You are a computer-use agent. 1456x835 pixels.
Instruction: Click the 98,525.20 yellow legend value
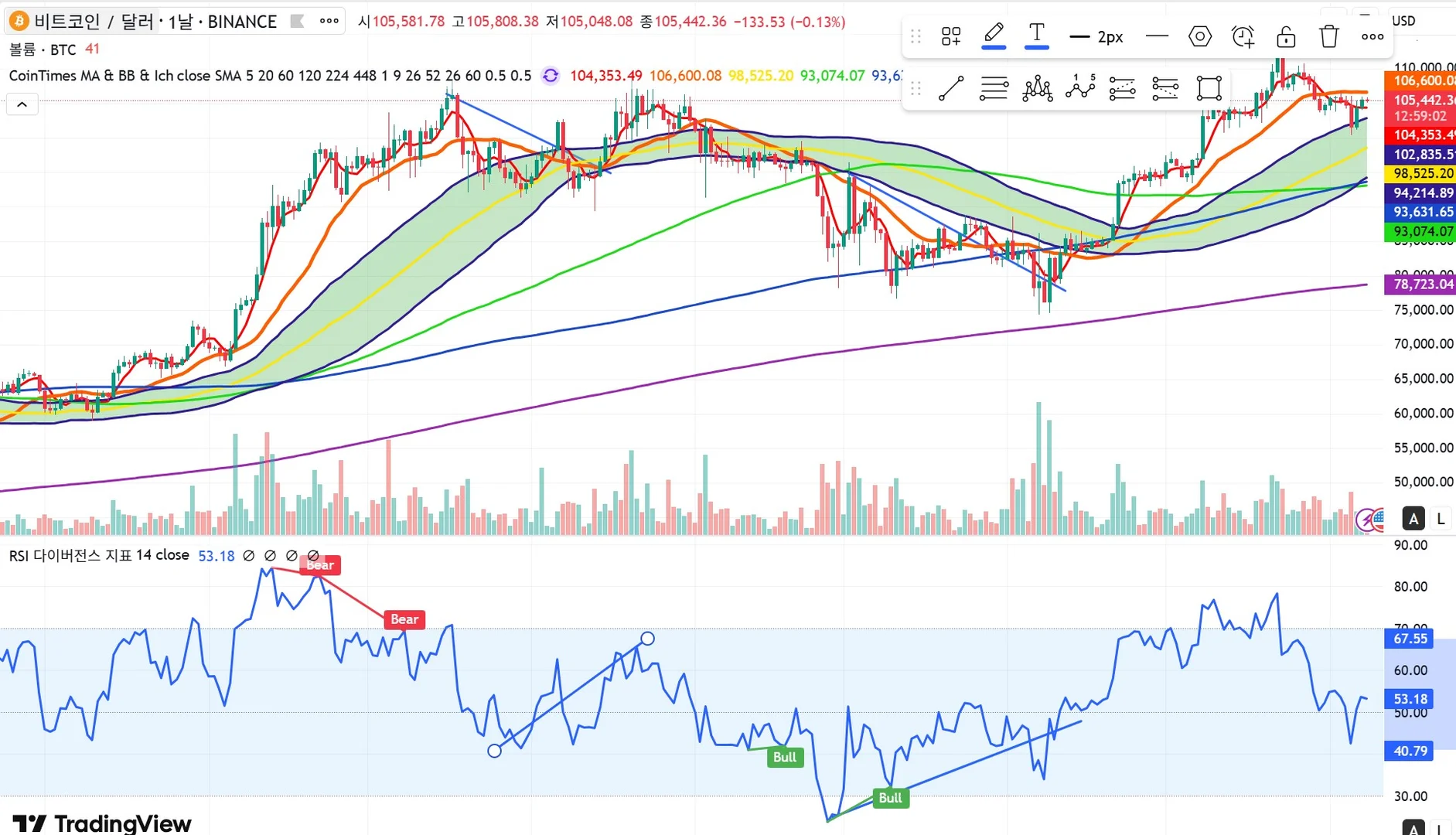coord(761,76)
